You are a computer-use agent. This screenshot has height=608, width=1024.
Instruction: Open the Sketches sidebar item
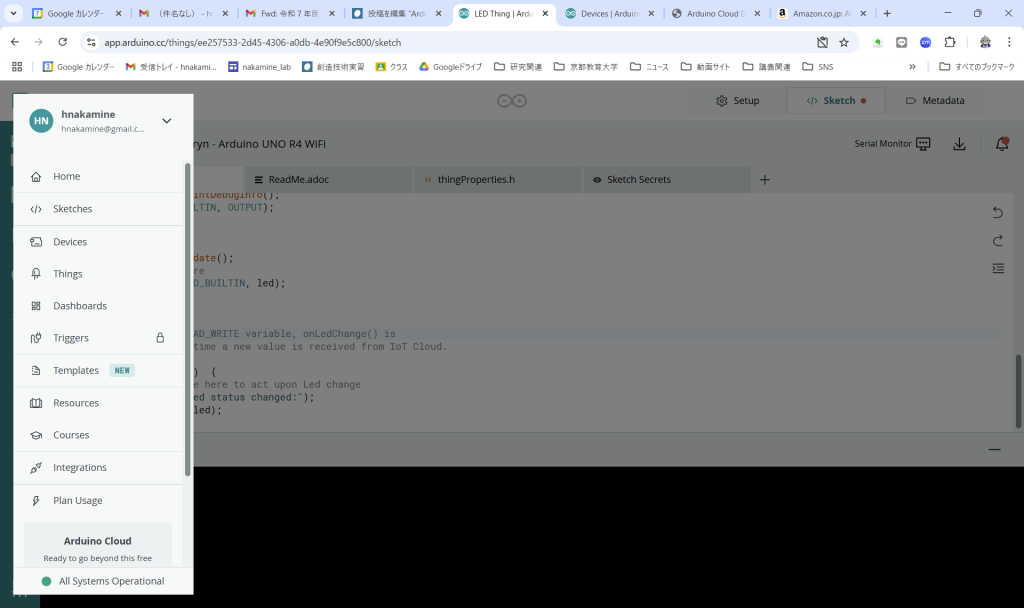72,209
